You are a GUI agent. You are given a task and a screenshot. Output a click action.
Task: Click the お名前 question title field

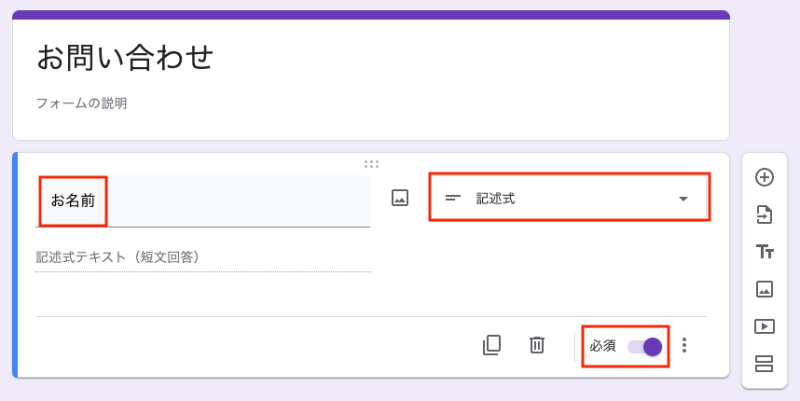[x=202, y=200]
